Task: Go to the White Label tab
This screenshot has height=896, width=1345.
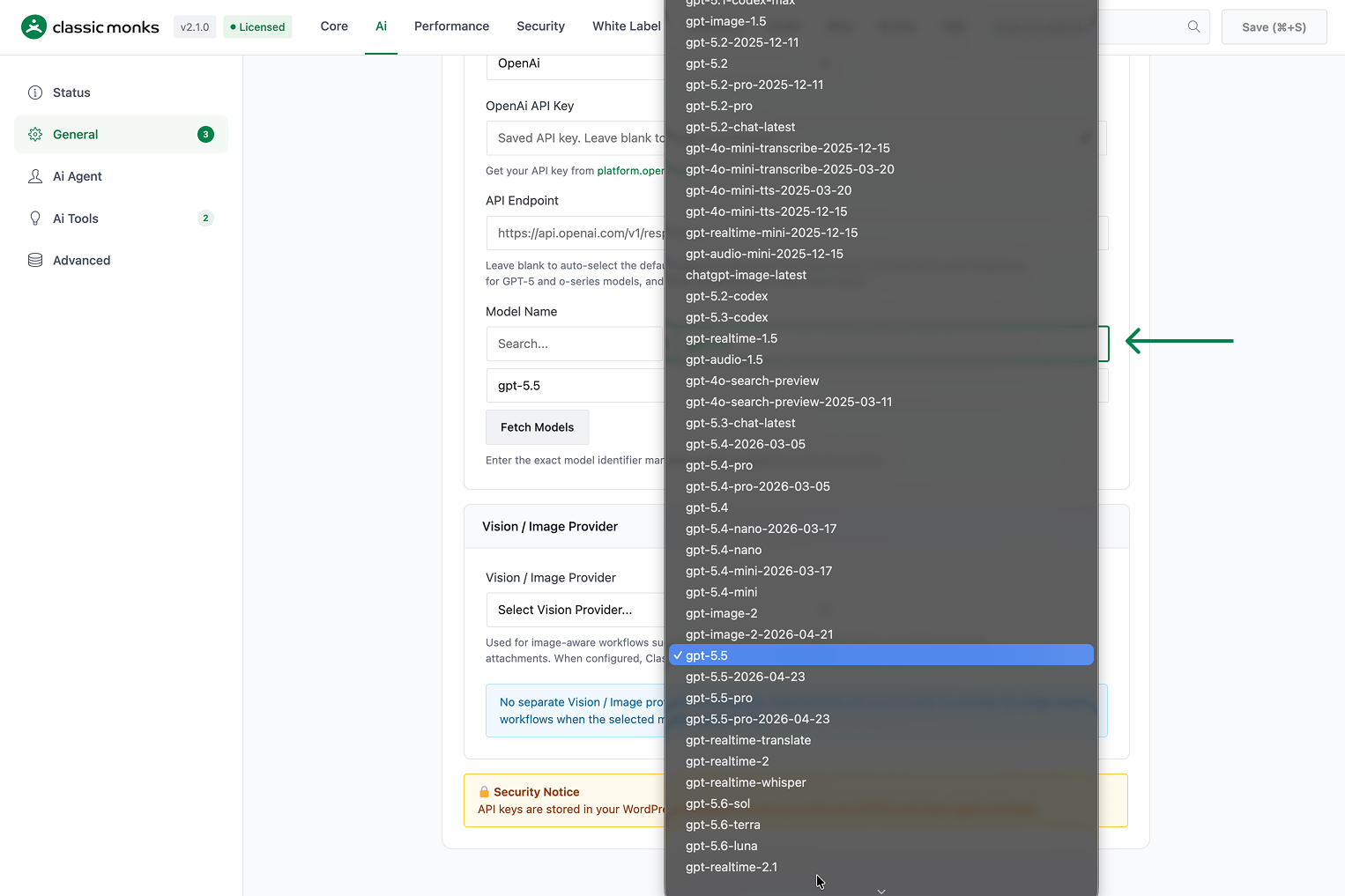Action: pos(626,26)
